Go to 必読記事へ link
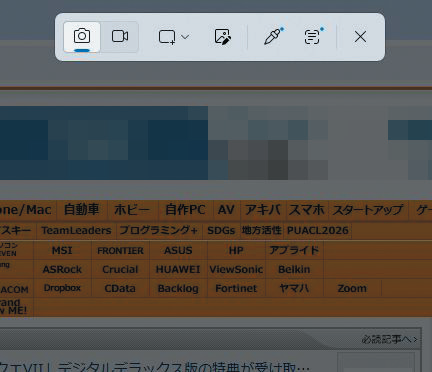The width and height of the screenshot is (432, 372). tap(389, 339)
